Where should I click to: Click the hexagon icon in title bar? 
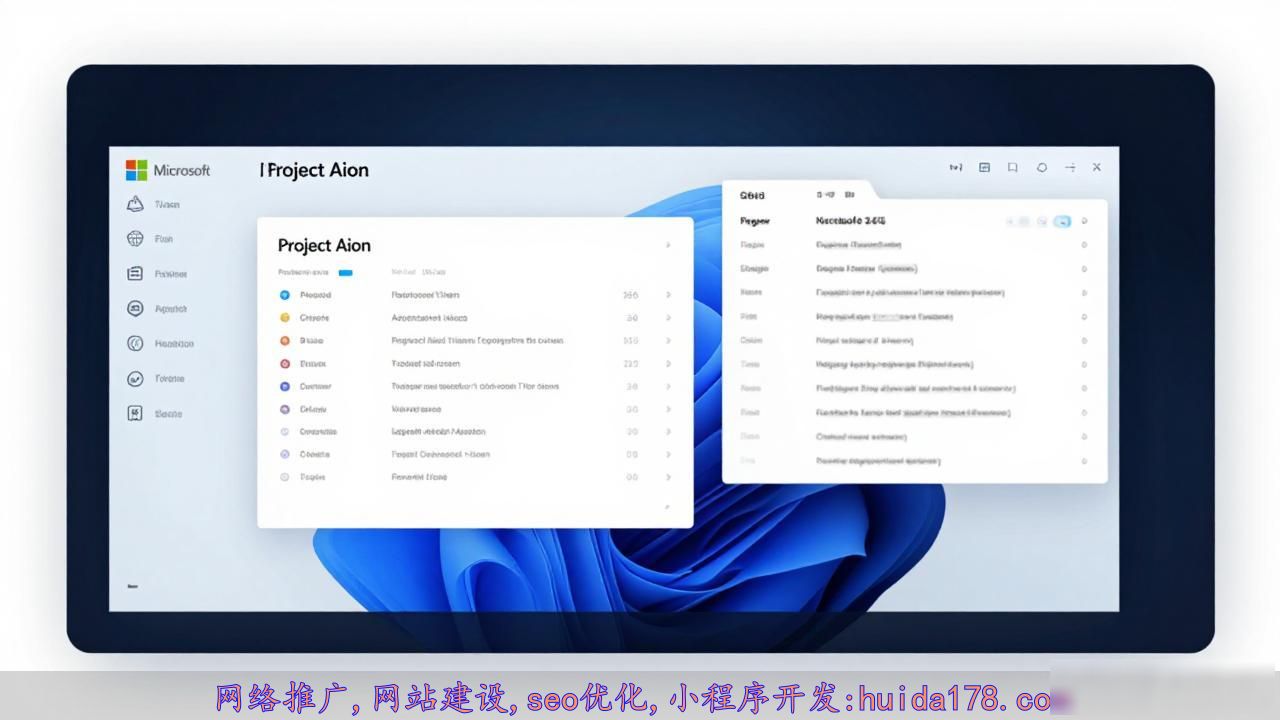pos(1042,168)
